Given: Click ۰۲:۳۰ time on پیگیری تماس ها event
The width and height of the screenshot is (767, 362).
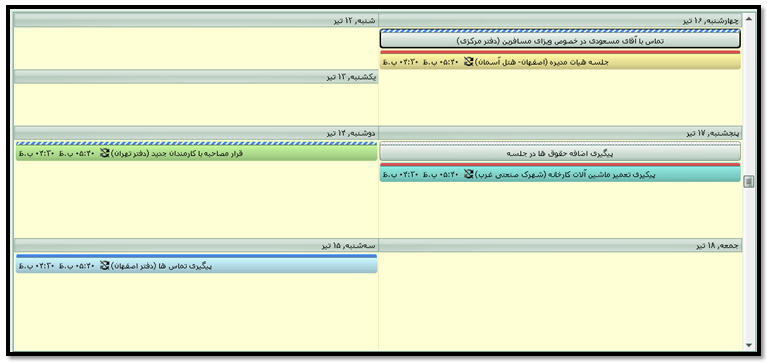Looking at the screenshot, I should click(x=37, y=266).
